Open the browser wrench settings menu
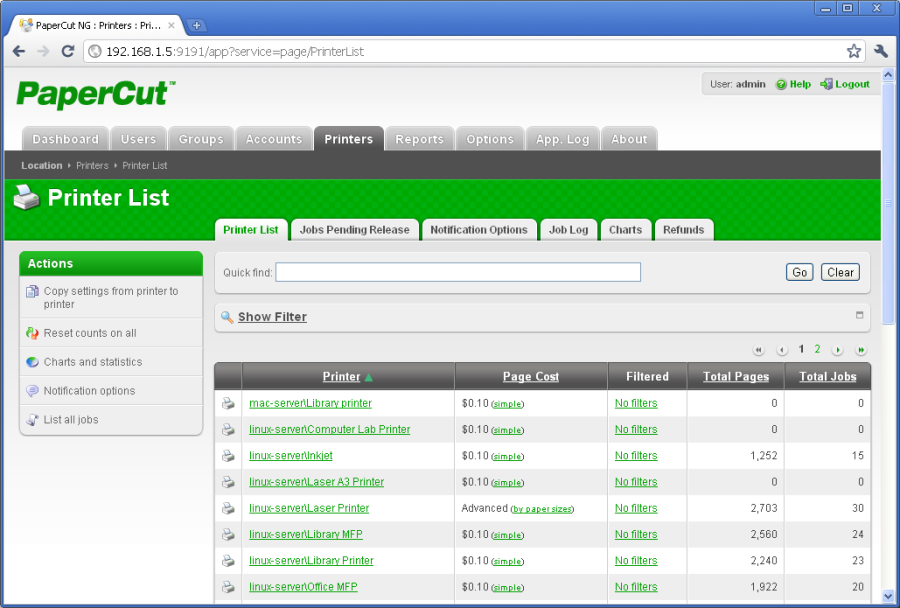This screenshot has height=608, width=900. 881,51
